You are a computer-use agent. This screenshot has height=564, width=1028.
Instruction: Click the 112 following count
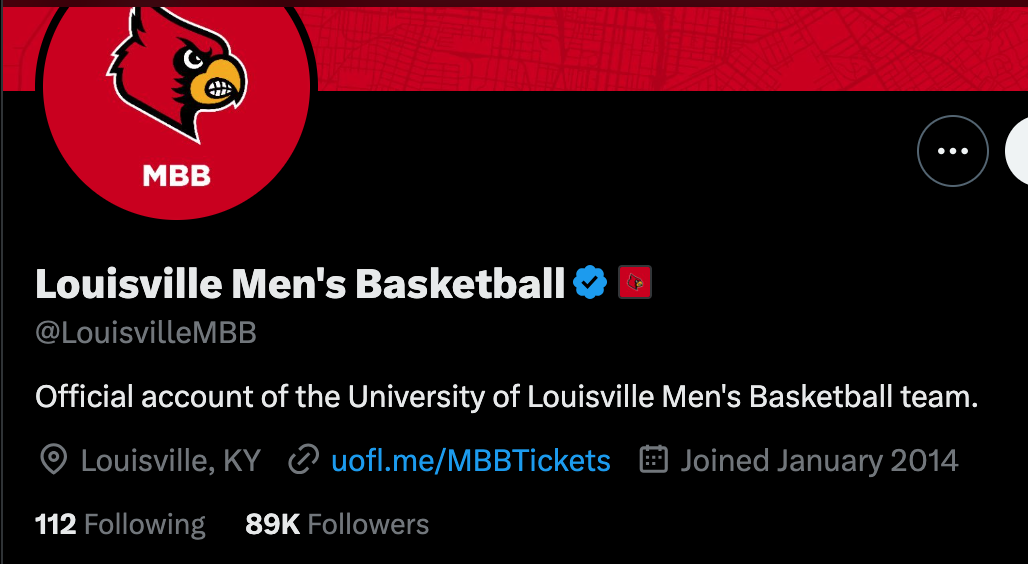point(56,524)
